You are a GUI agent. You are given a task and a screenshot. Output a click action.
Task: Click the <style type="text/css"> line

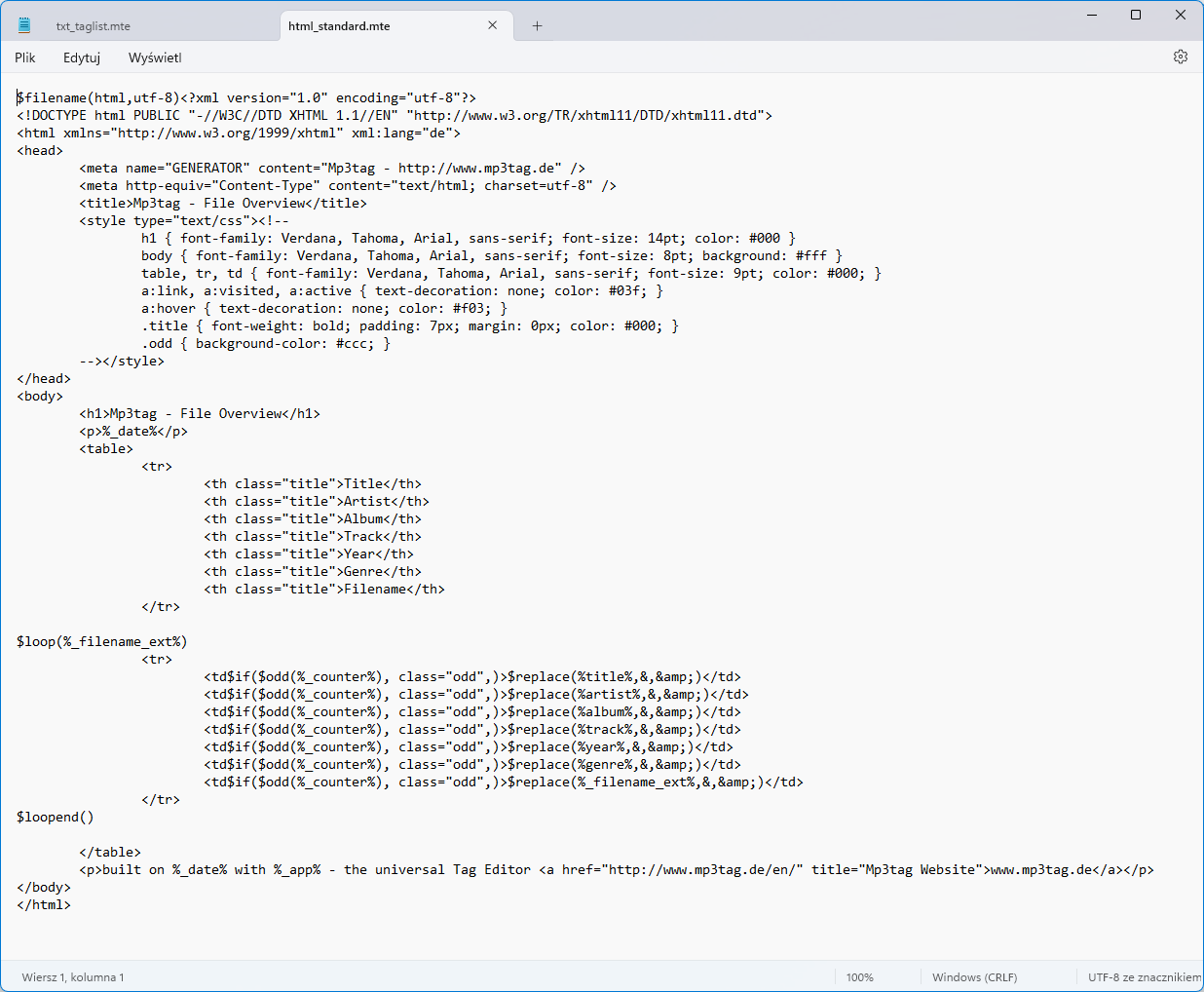click(x=184, y=220)
